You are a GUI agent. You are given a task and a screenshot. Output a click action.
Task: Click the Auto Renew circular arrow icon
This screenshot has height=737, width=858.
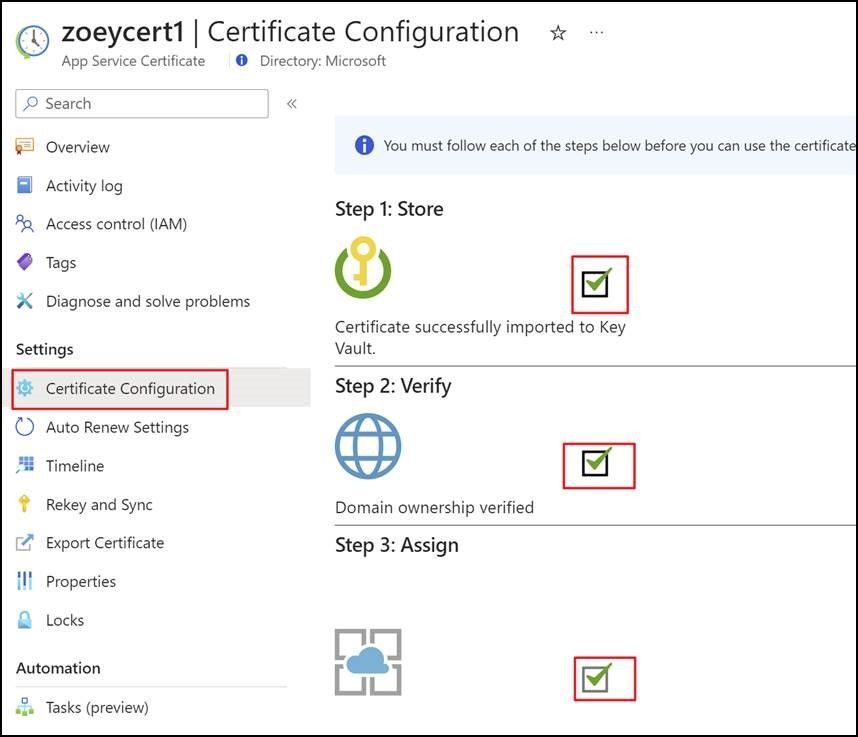click(25, 427)
